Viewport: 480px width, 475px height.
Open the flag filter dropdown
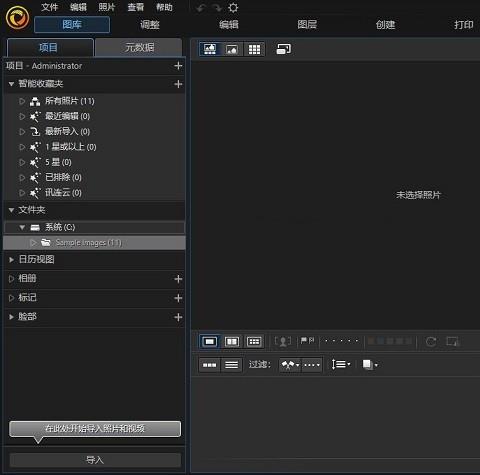coord(290,365)
